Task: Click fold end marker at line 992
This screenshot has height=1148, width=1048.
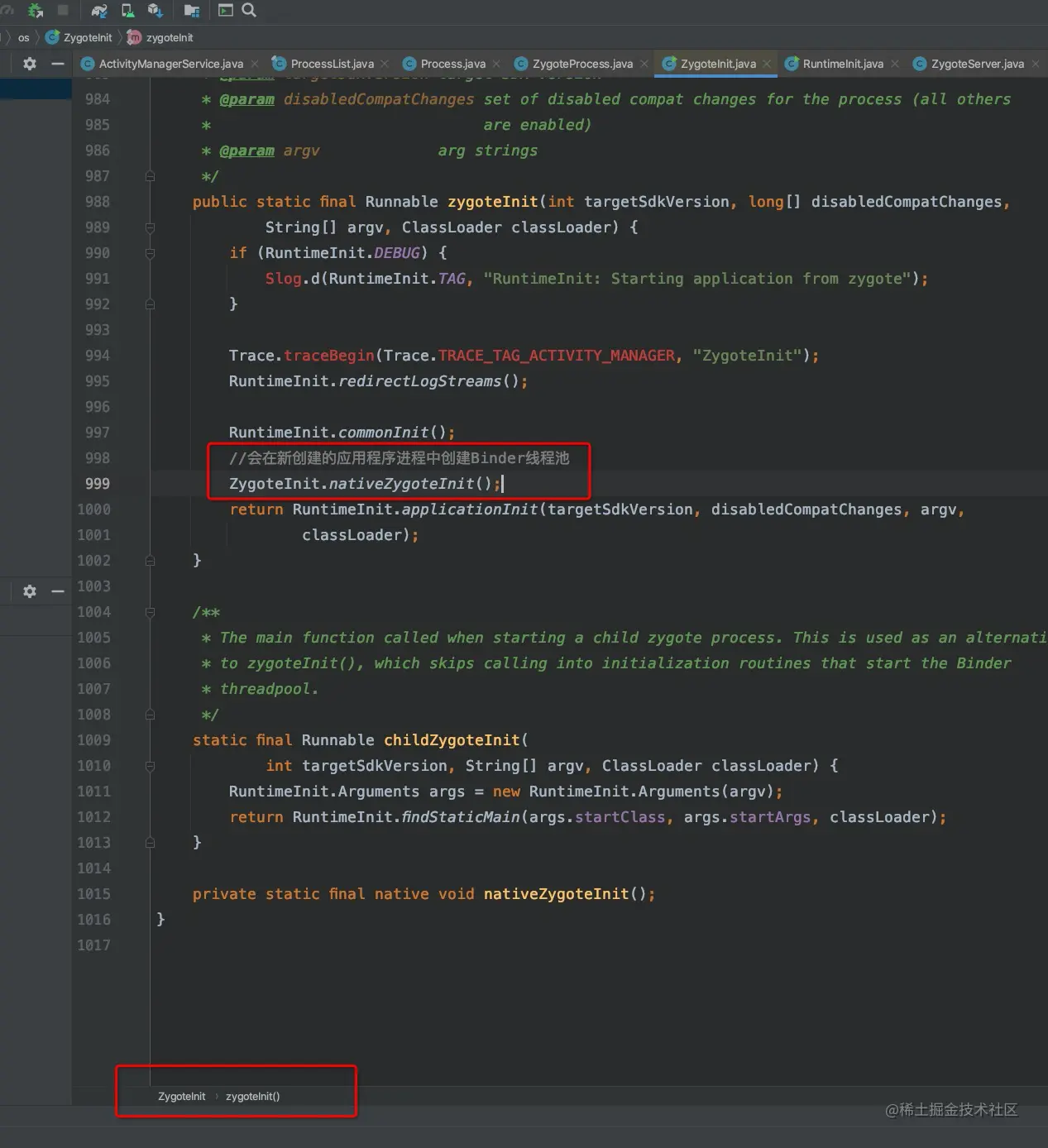Action: 150,304
